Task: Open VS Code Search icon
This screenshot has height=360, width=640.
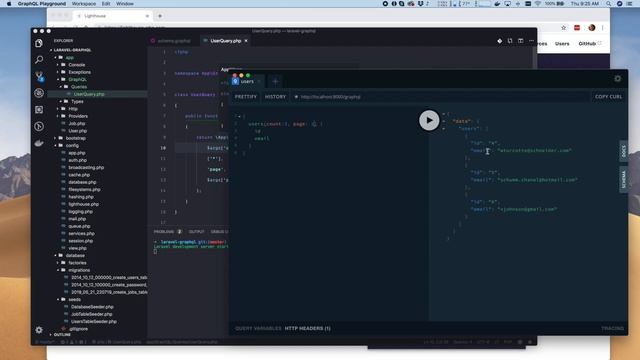Action: click(39, 60)
